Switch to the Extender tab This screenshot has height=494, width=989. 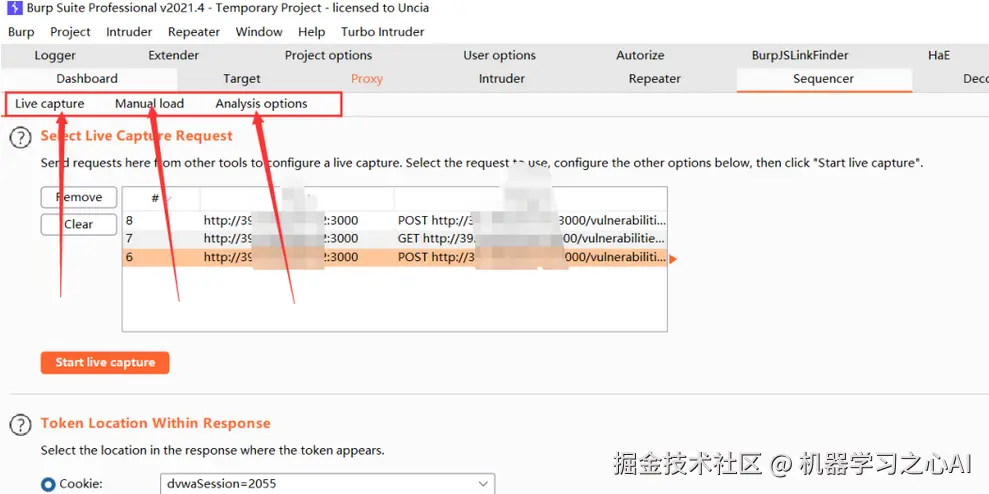pyautogui.click(x=173, y=56)
